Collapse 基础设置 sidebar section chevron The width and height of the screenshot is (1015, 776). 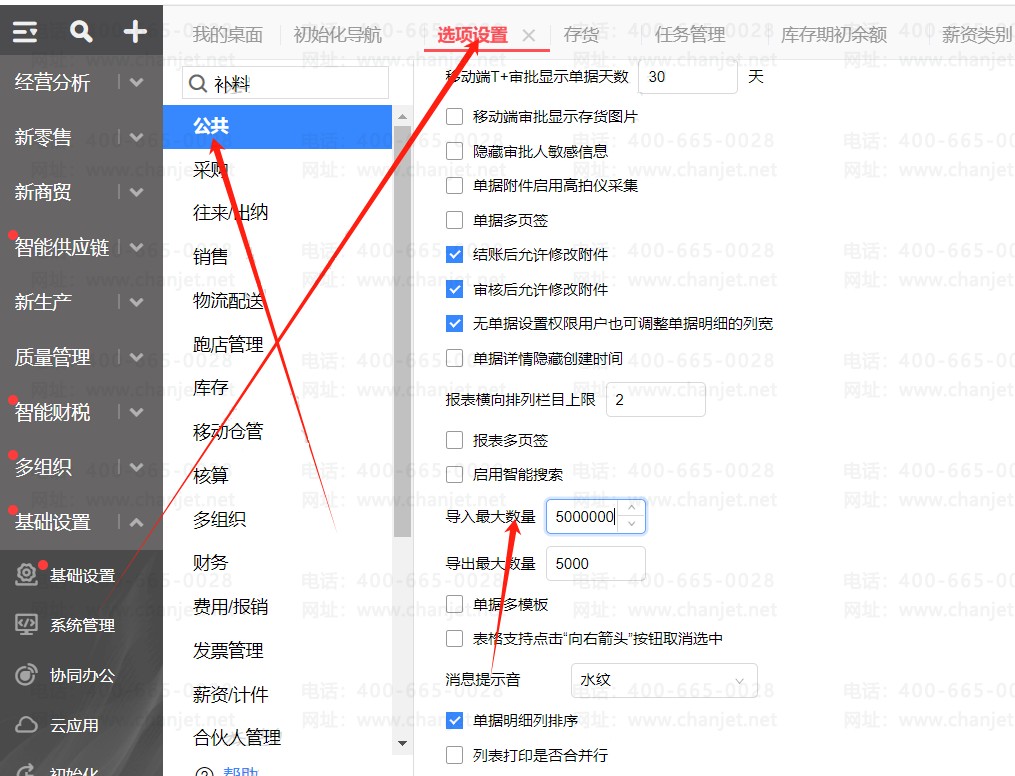pos(136,522)
